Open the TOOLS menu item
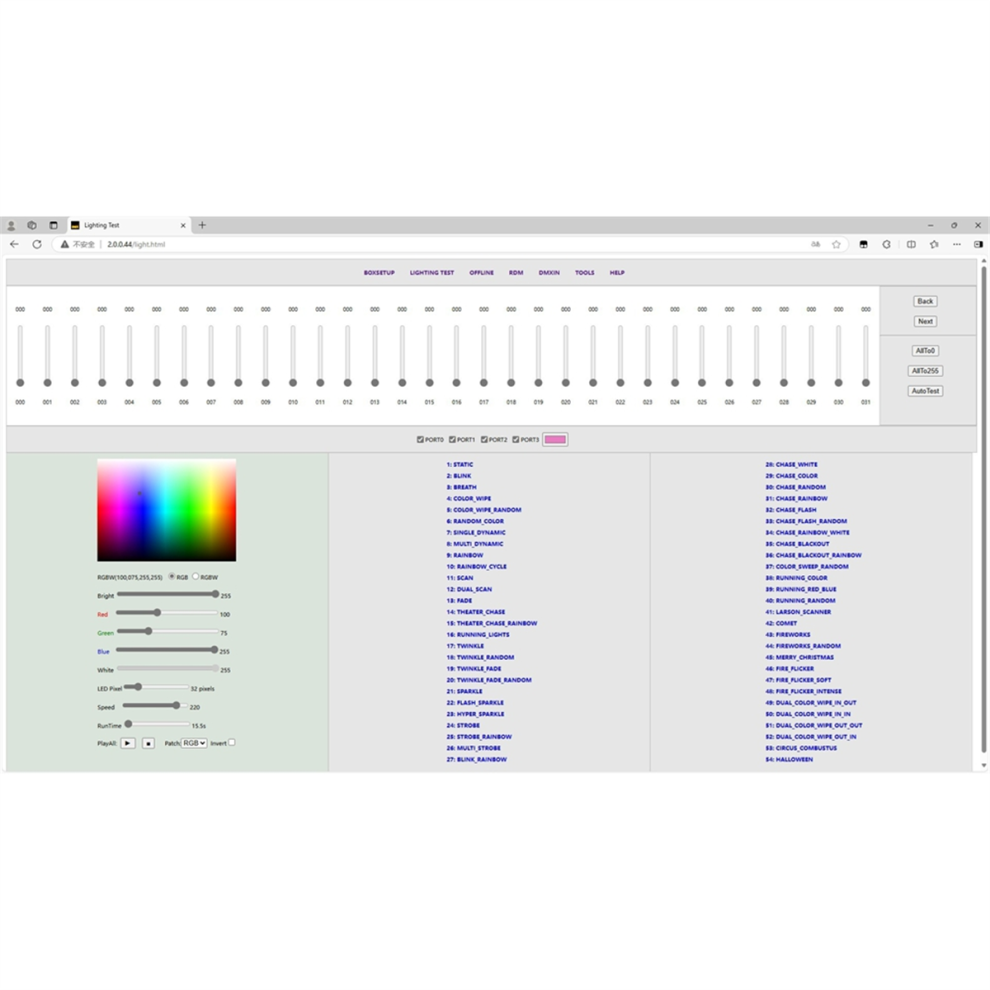Screen dimensions: 990x990 (584, 273)
